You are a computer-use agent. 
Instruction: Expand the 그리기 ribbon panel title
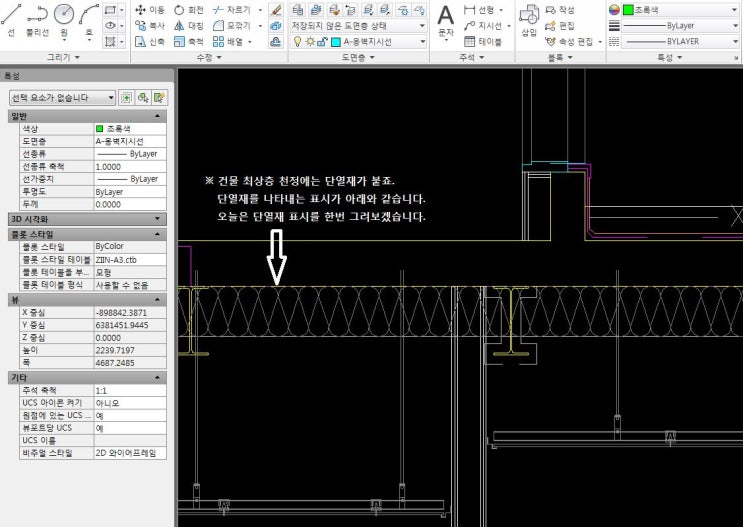pyautogui.click(x=63, y=57)
